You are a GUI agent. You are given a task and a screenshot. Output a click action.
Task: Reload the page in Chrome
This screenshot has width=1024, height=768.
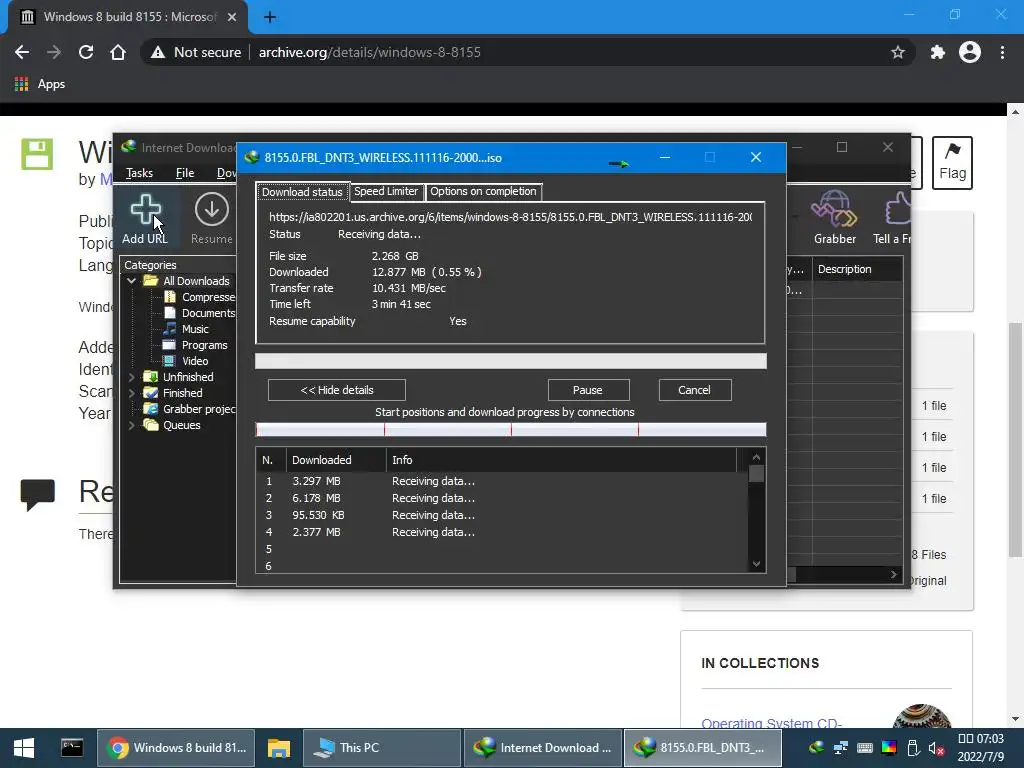coord(86,52)
